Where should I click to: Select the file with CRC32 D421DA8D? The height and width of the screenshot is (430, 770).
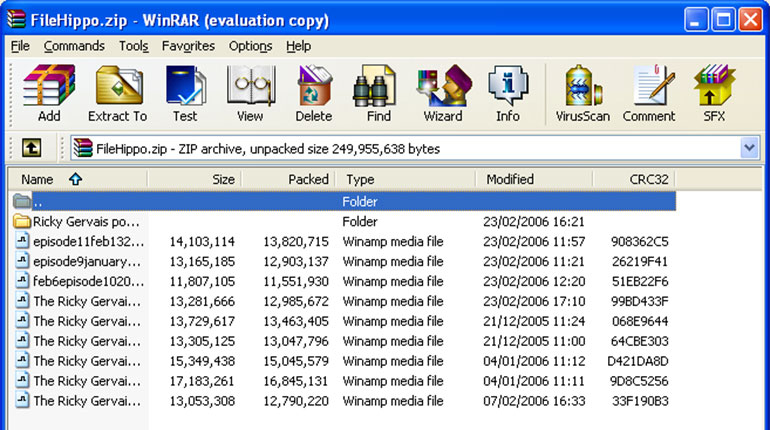pos(342,361)
